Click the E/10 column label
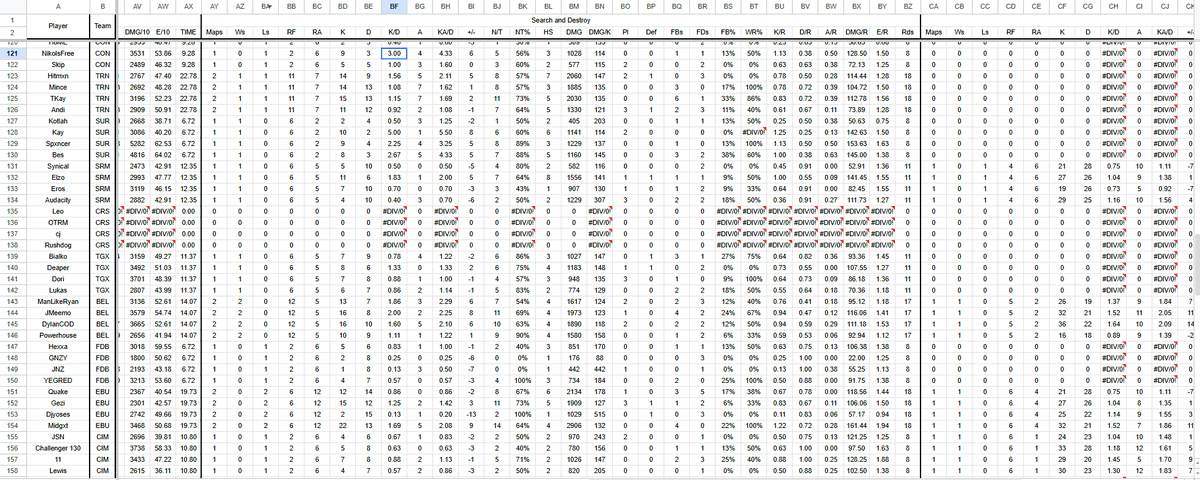1200x480 pixels. click(x=163, y=33)
